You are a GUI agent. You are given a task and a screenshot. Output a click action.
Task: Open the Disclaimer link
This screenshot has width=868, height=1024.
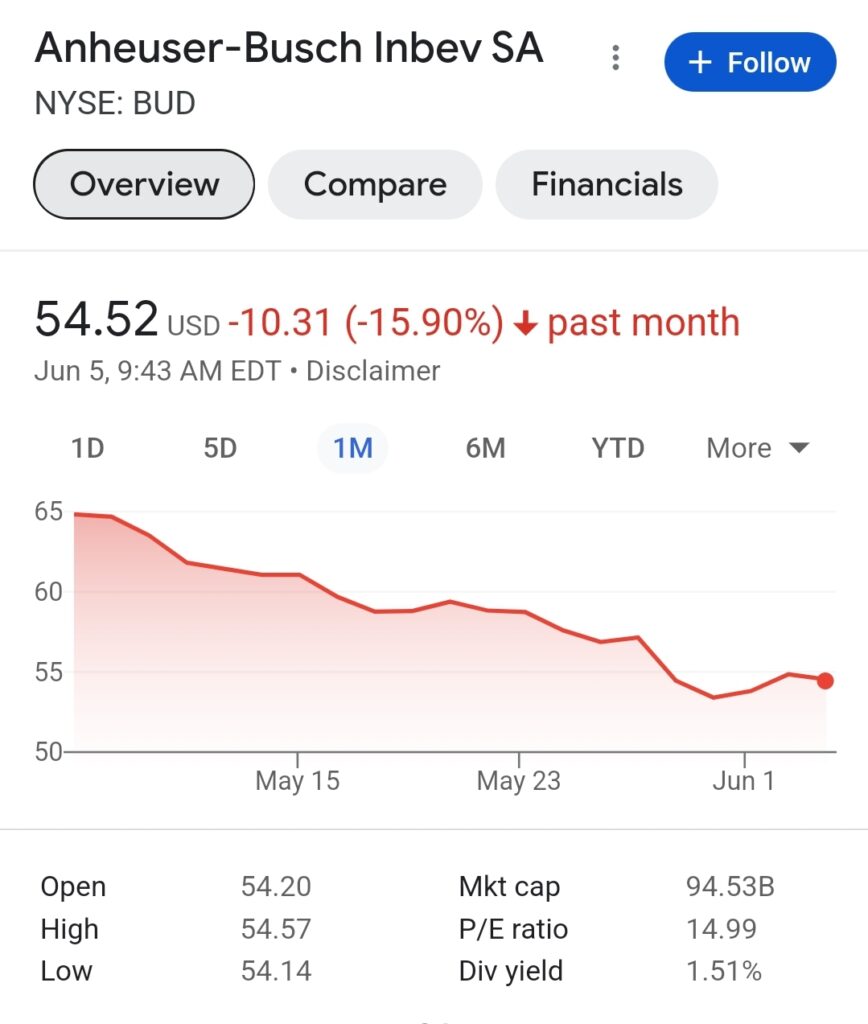pos(373,371)
